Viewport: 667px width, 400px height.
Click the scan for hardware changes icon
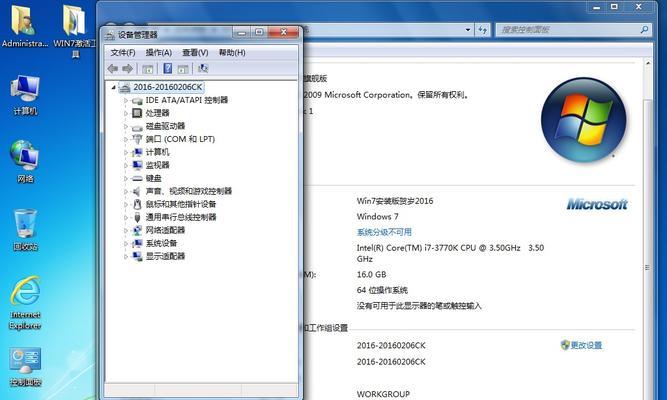tap(203, 69)
